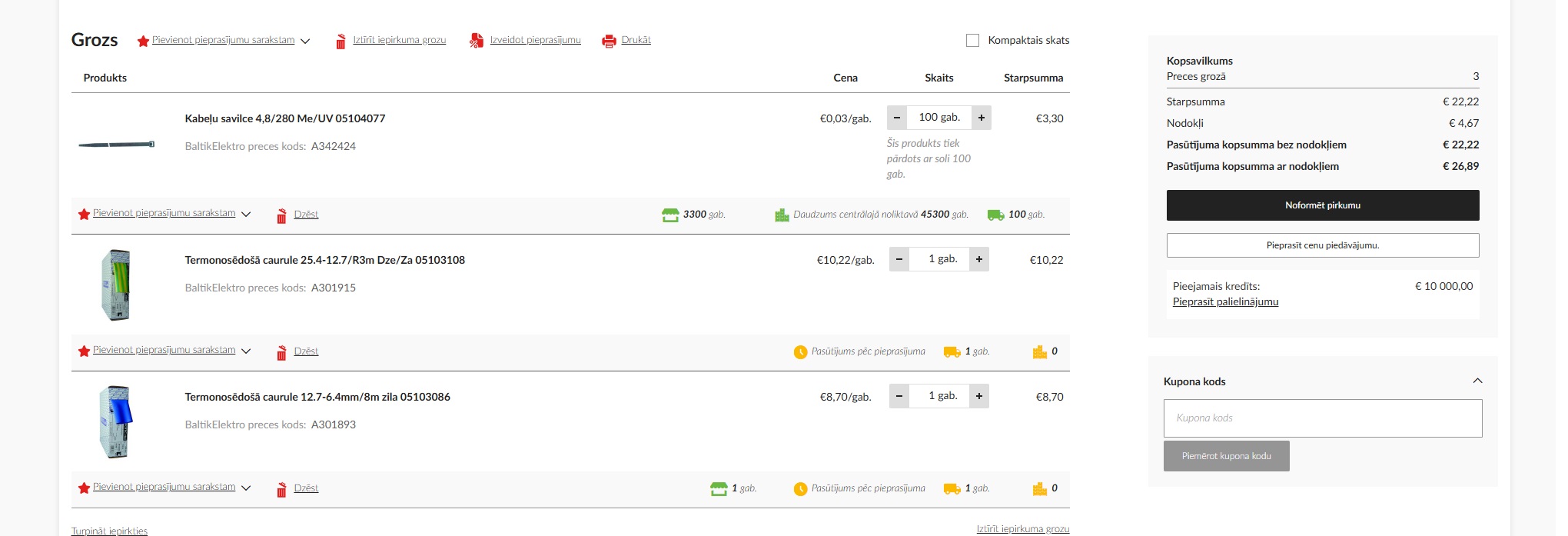Click the red star icon in Grozs header
1568x536 pixels.
(x=143, y=42)
